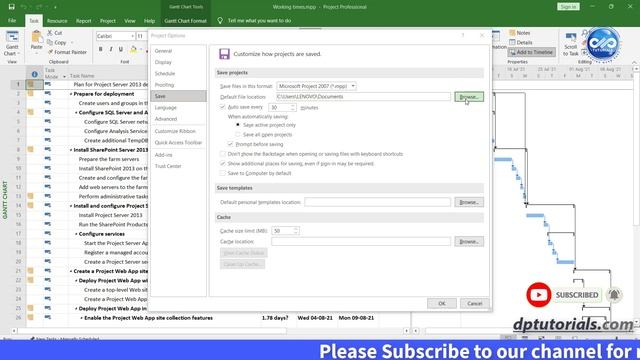The height and width of the screenshot is (360, 640).
Task: Collapse Configure services summary task
Action: tap(76, 234)
